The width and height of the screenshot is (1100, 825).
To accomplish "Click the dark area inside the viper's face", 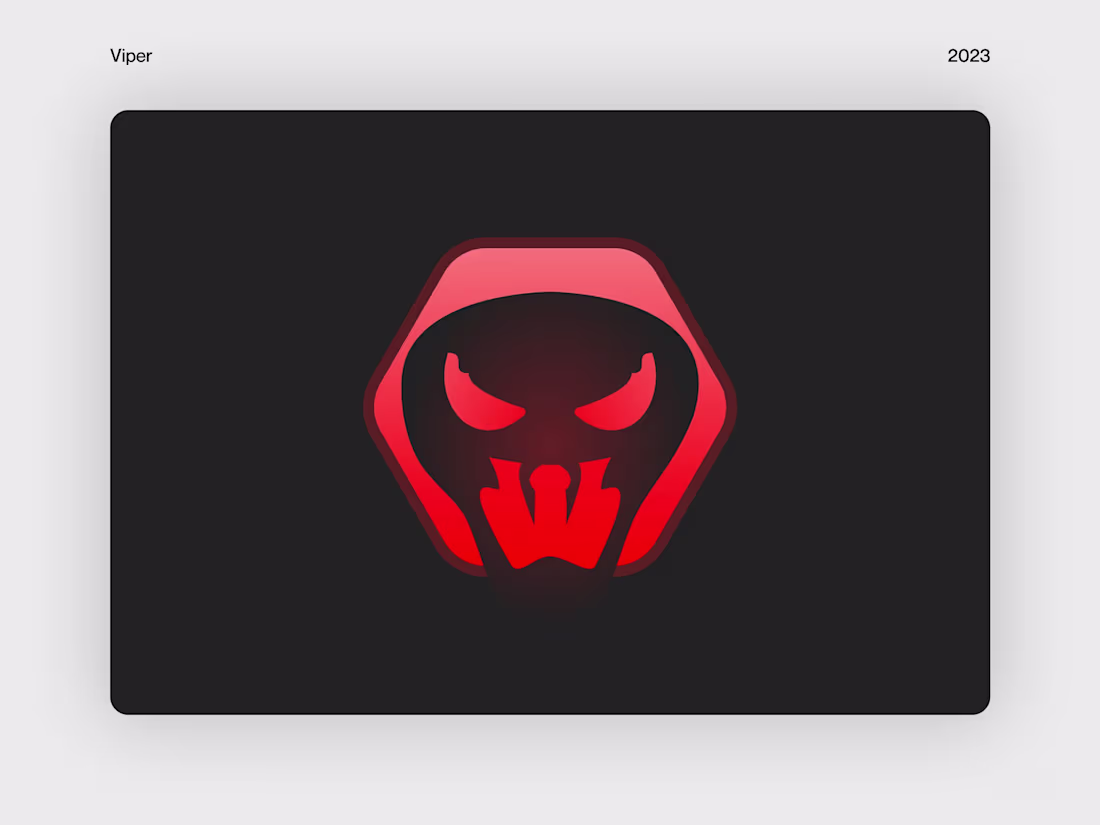I will tap(550, 340).
